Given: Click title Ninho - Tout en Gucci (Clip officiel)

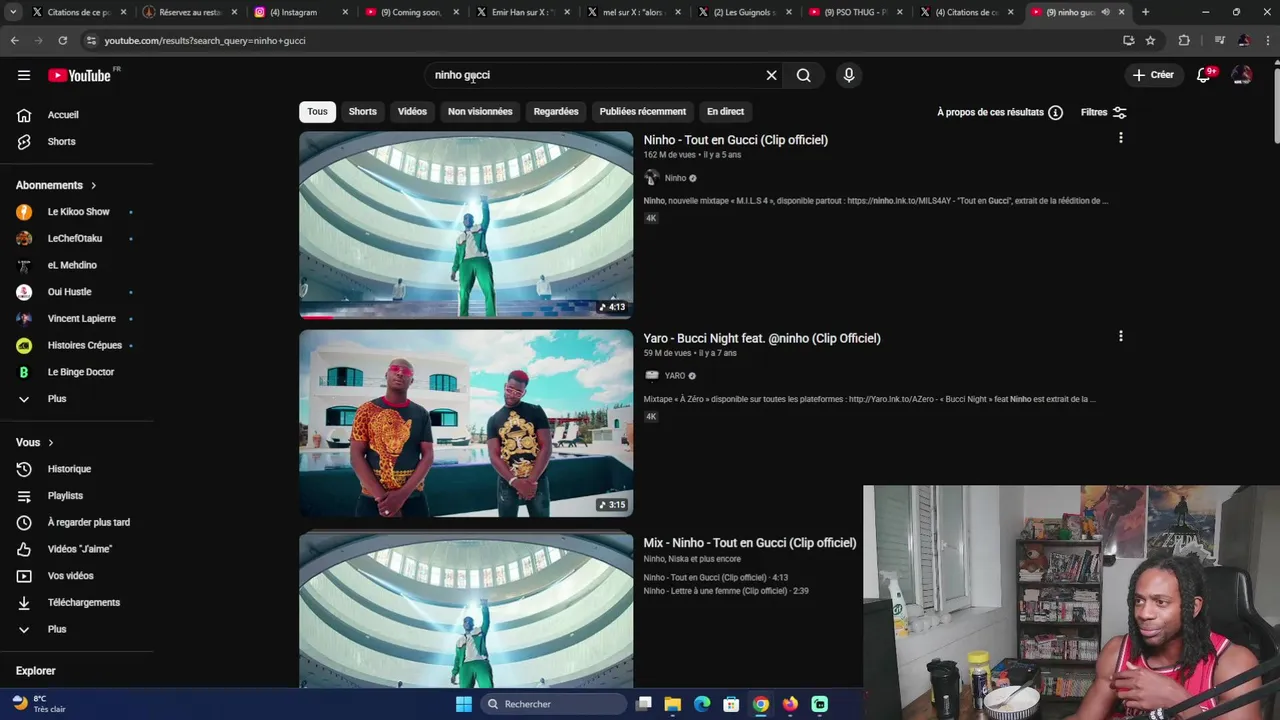Looking at the screenshot, I should [x=736, y=140].
